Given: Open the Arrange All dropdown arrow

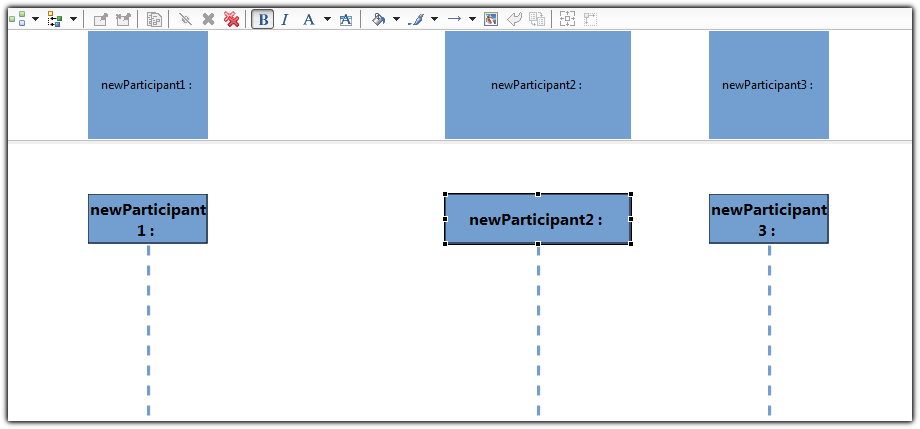Looking at the screenshot, I should [35, 19].
